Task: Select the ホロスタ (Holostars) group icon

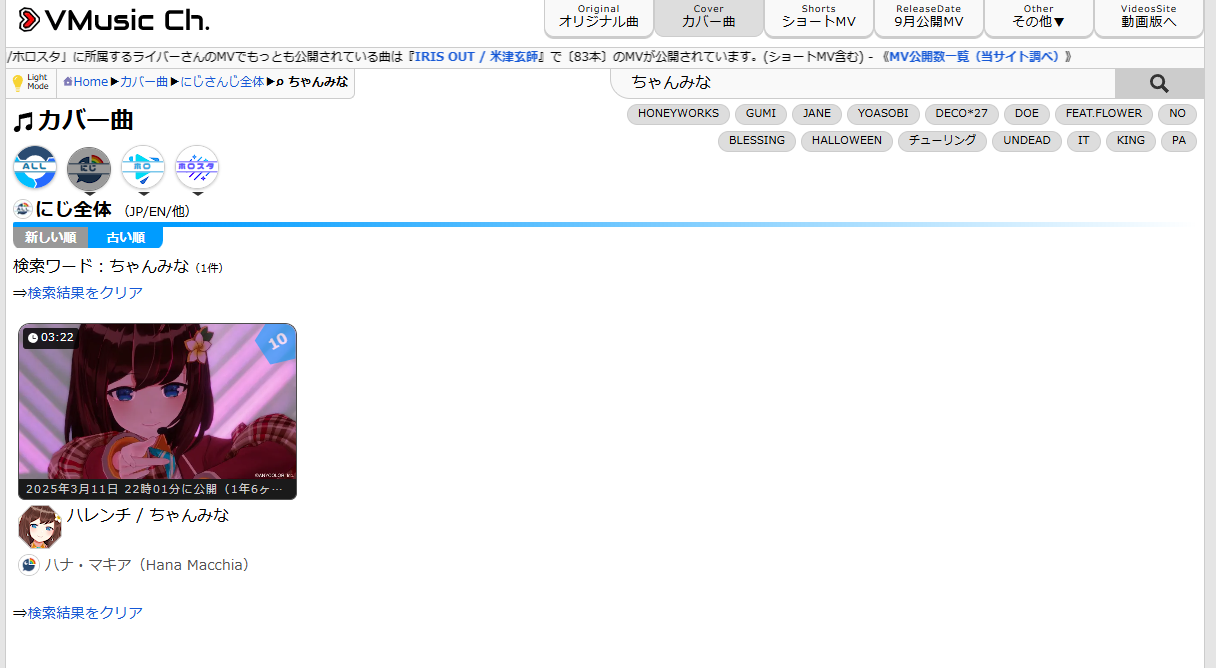Action: (x=197, y=168)
